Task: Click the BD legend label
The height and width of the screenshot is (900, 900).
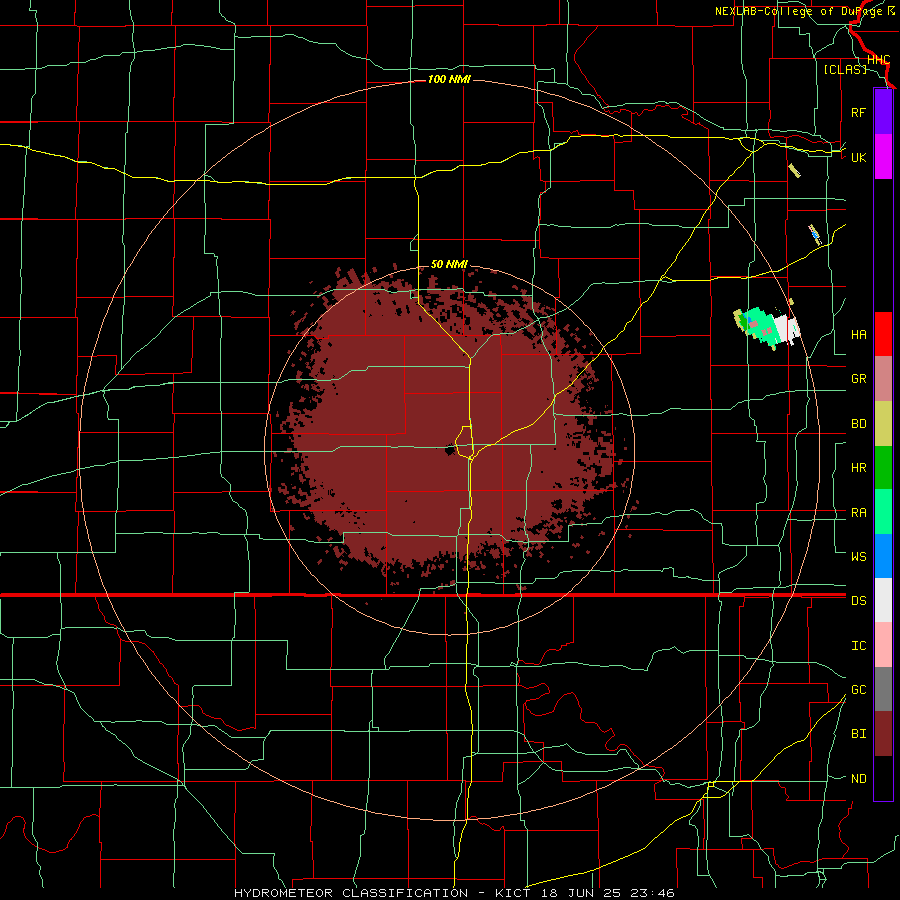Action: (858, 424)
